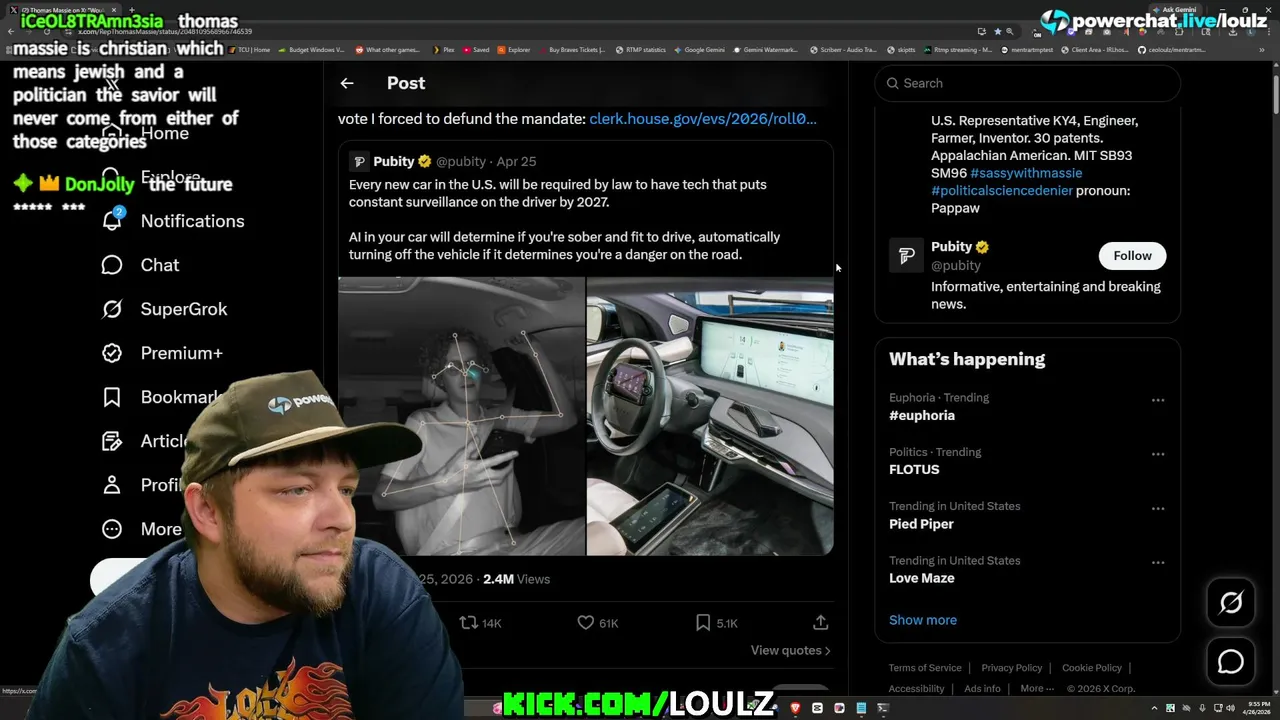
Task: Click the SuperGrok slash-circle icon
Action: click(112, 309)
